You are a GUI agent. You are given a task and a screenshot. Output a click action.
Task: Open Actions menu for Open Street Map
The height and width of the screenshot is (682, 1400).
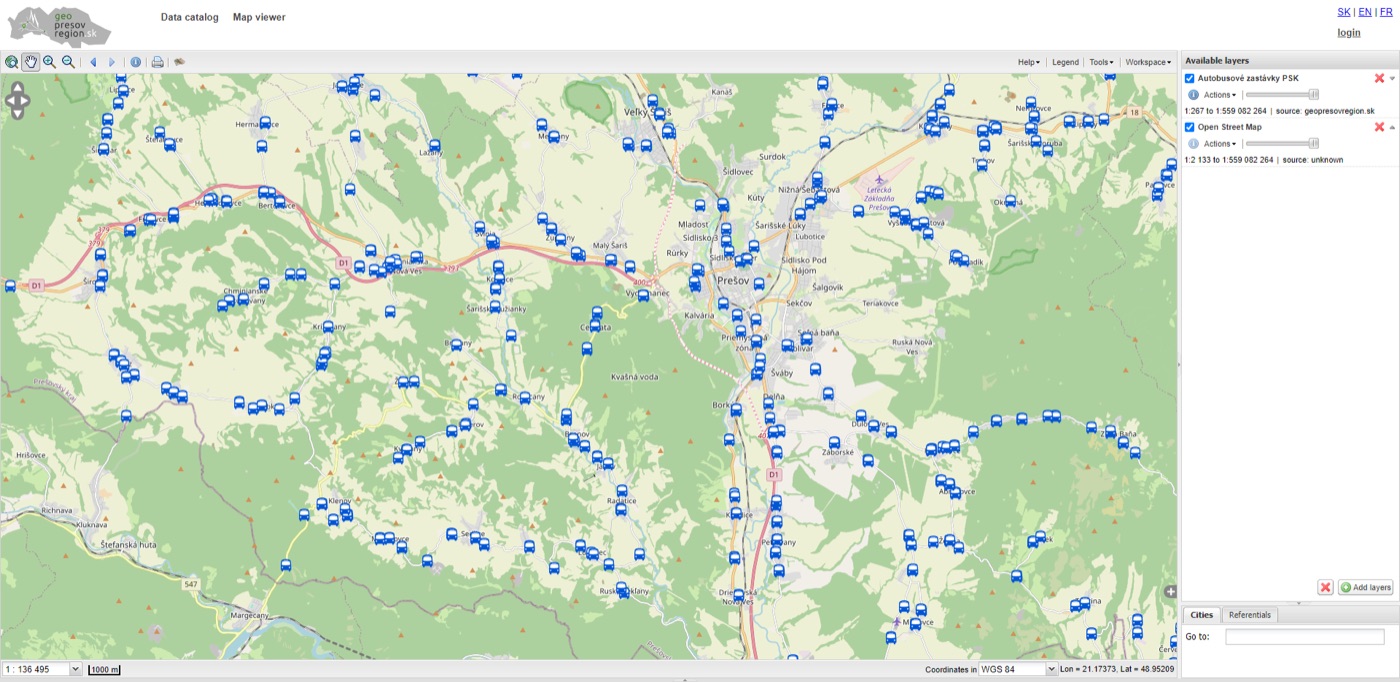(x=1220, y=144)
